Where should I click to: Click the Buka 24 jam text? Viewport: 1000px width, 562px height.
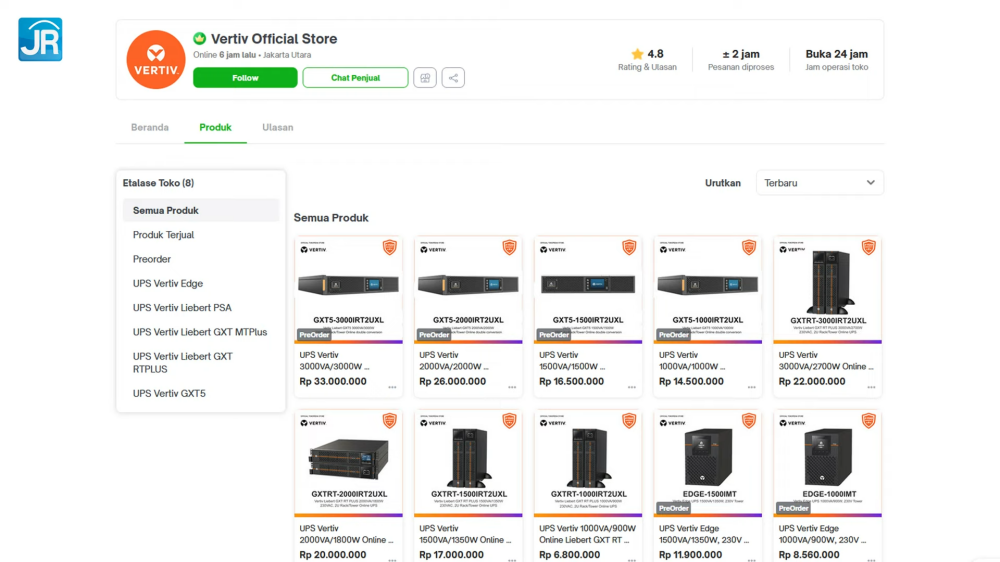pyautogui.click(x=837, y=54)
